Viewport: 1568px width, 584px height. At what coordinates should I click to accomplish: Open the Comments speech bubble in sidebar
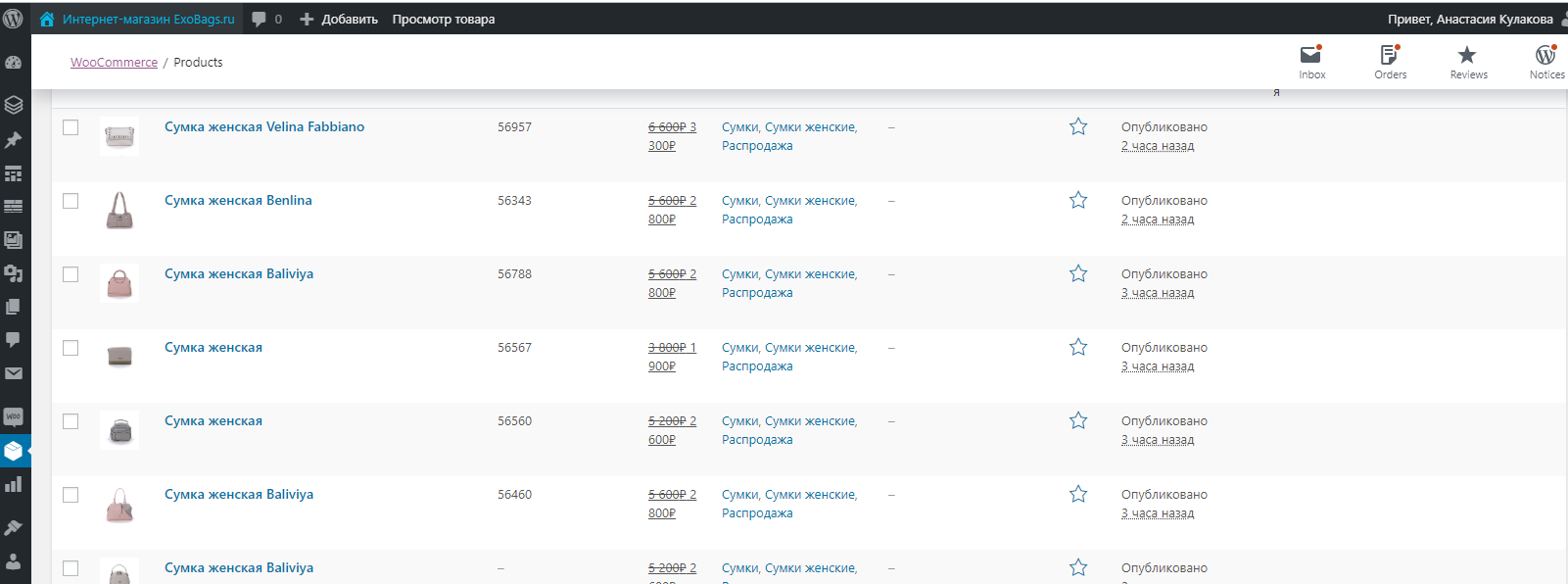[x=14, y=340]
